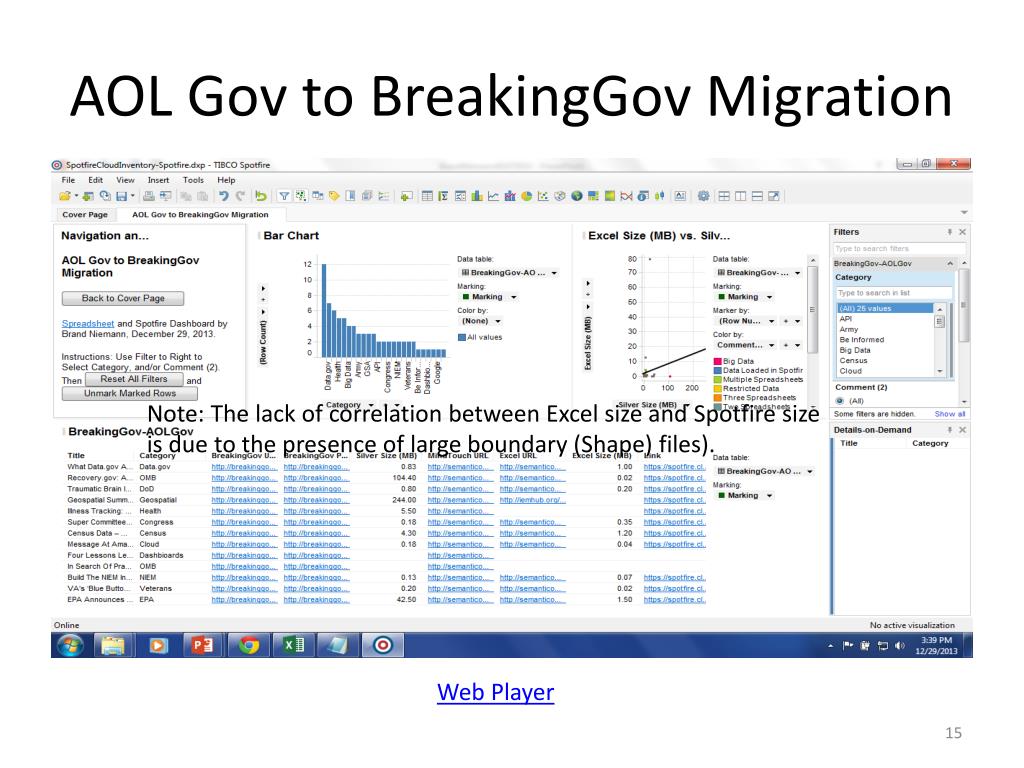Viewport: 1024px width, 768px height.
Task: Insert a Parallel Coordinate Plot icon
Action: click(626, 196)
